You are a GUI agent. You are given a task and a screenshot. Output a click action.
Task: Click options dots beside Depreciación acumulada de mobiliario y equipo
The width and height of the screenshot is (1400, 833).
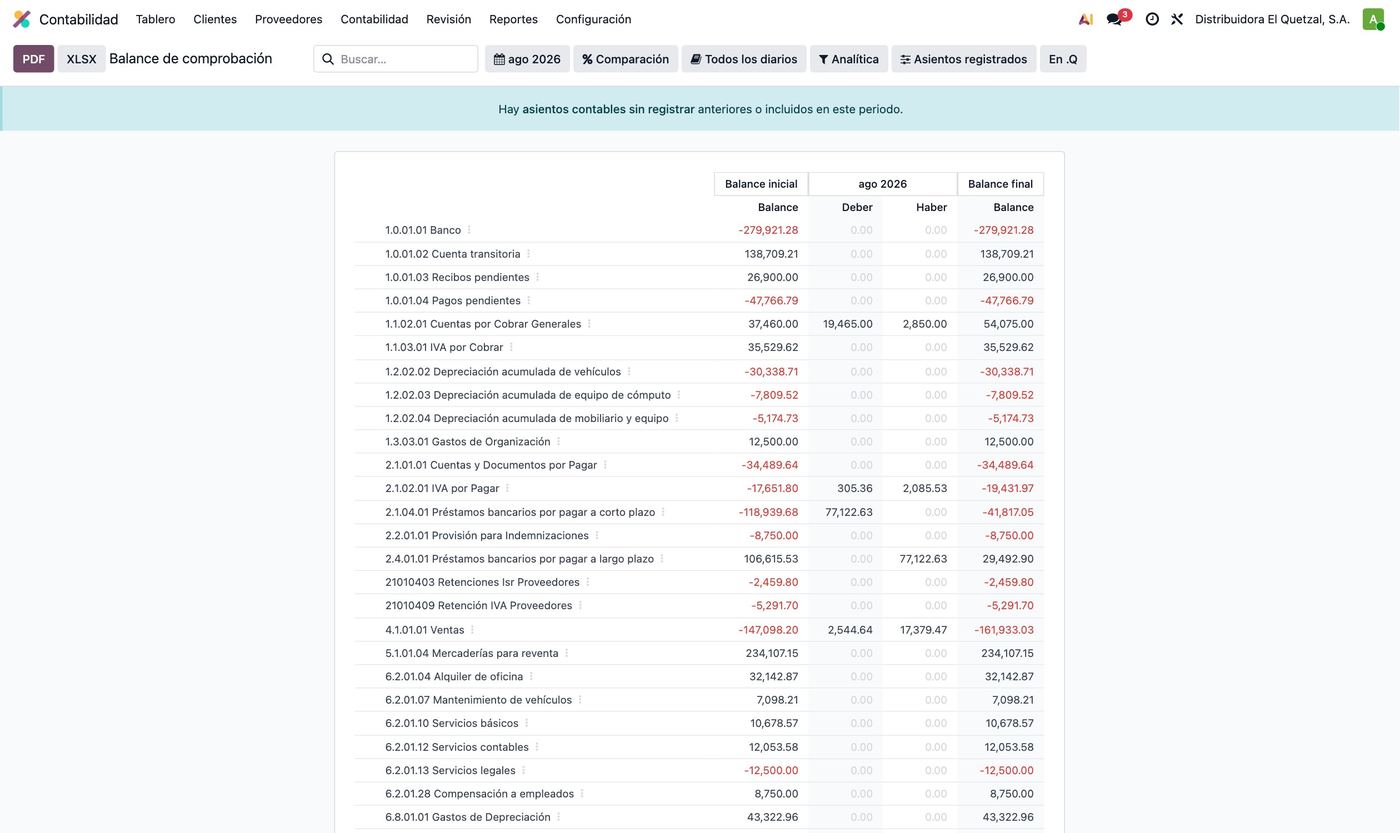pos(677,418)
